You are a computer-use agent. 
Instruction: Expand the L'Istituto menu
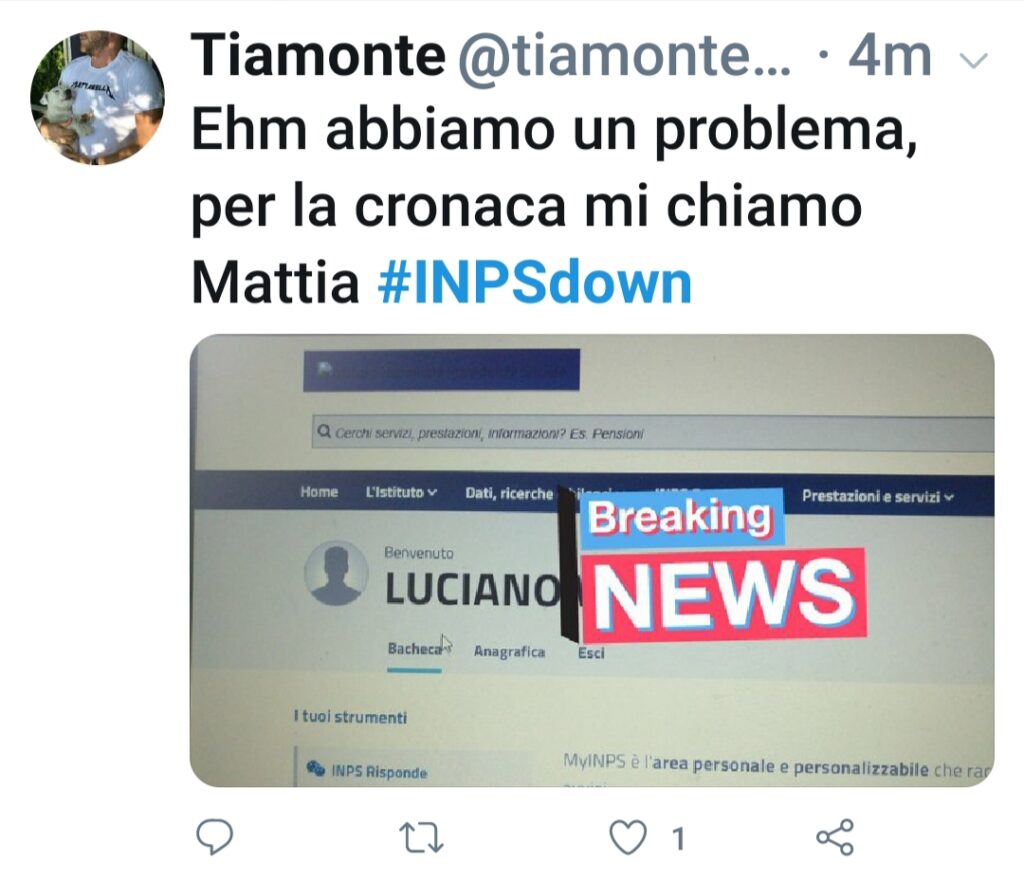coord(401,492)
